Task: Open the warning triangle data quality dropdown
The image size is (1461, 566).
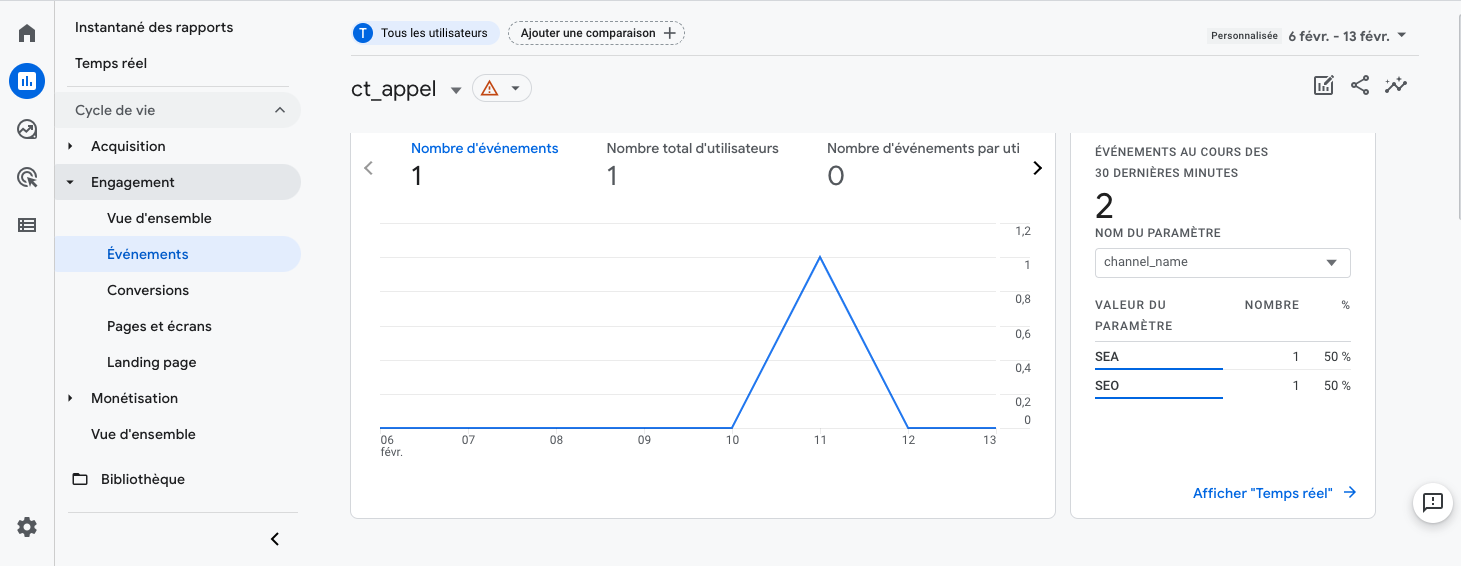Action: click(502, 88)
